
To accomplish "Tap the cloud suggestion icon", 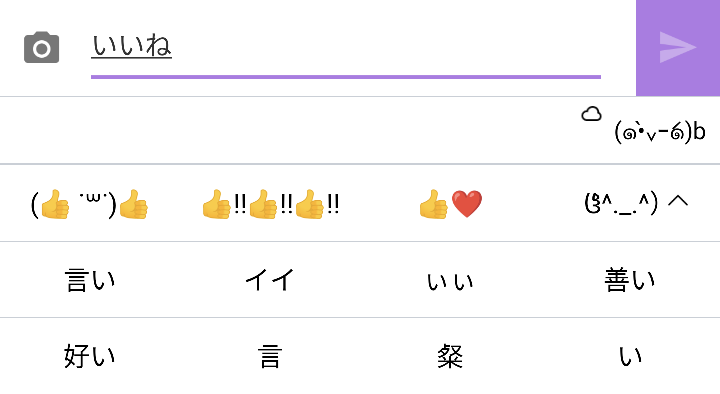I will coord(591,114).
